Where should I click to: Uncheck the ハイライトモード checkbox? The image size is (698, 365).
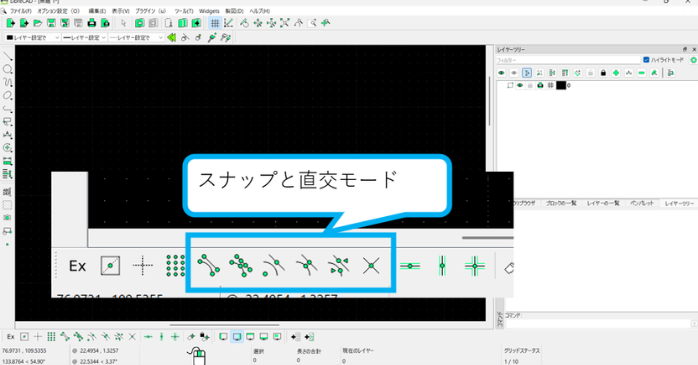coord(646,60)
